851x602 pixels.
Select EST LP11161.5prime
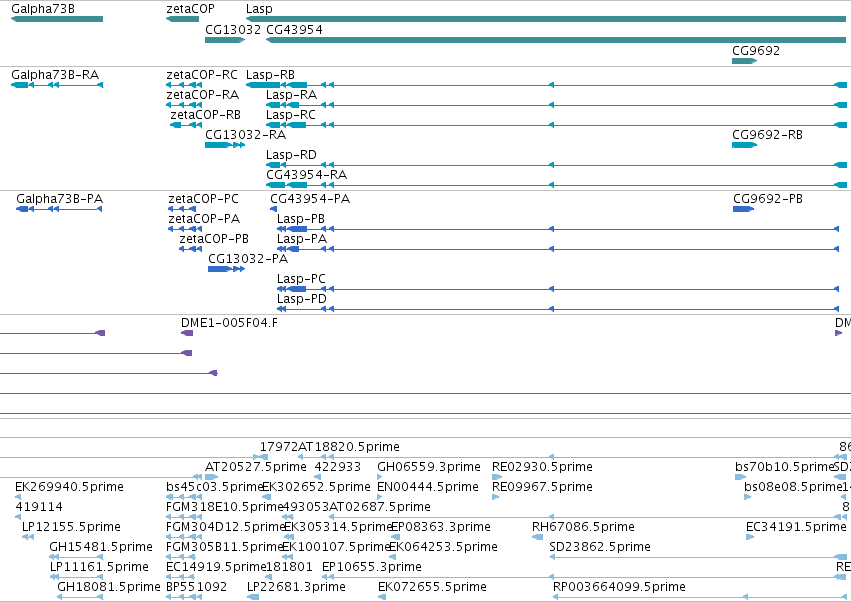[x=76, y=577]
